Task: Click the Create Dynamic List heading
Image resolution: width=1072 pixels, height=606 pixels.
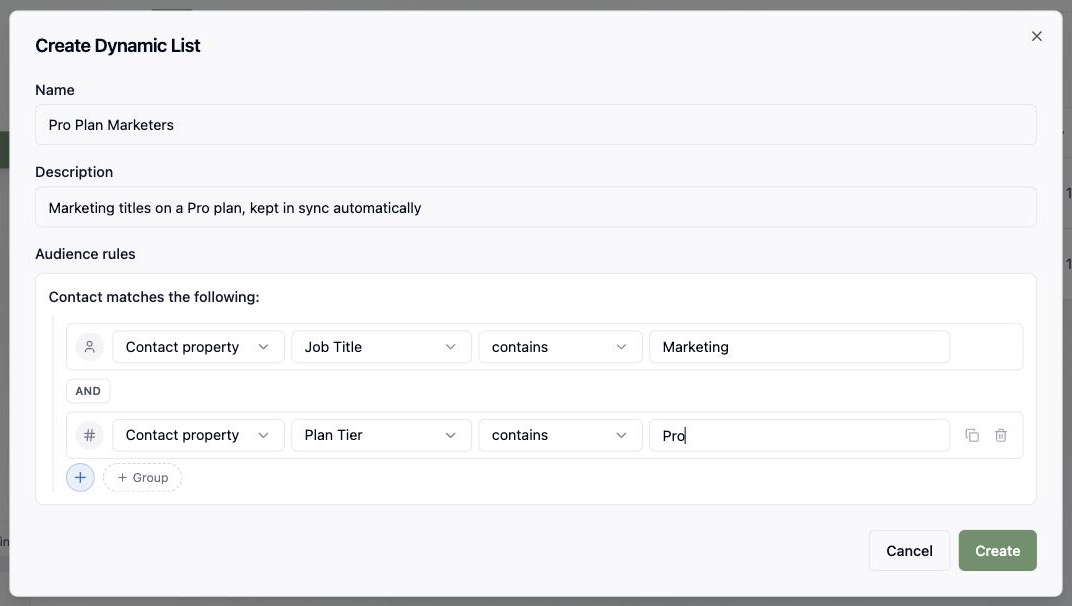Action: 118,46
